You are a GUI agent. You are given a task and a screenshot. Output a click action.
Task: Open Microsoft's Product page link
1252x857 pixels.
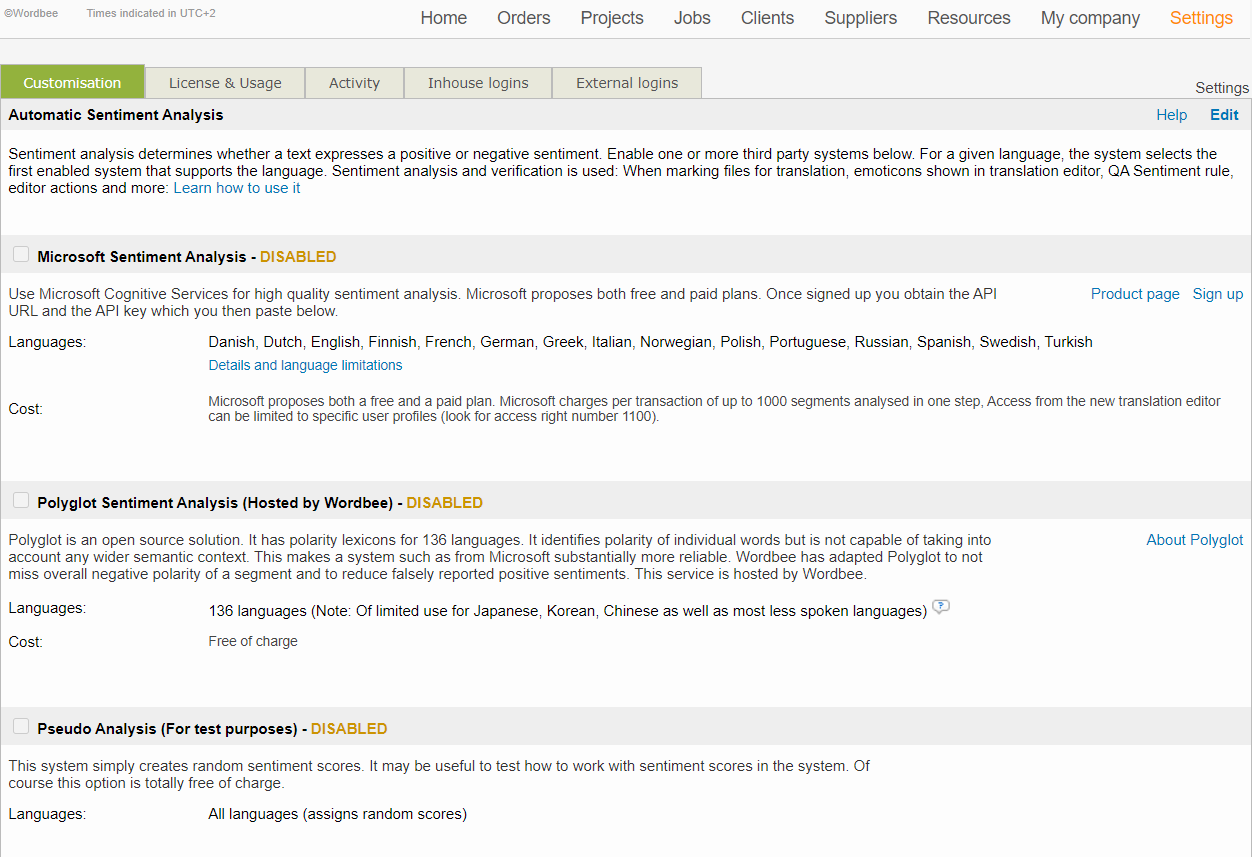click(1135, 293)
